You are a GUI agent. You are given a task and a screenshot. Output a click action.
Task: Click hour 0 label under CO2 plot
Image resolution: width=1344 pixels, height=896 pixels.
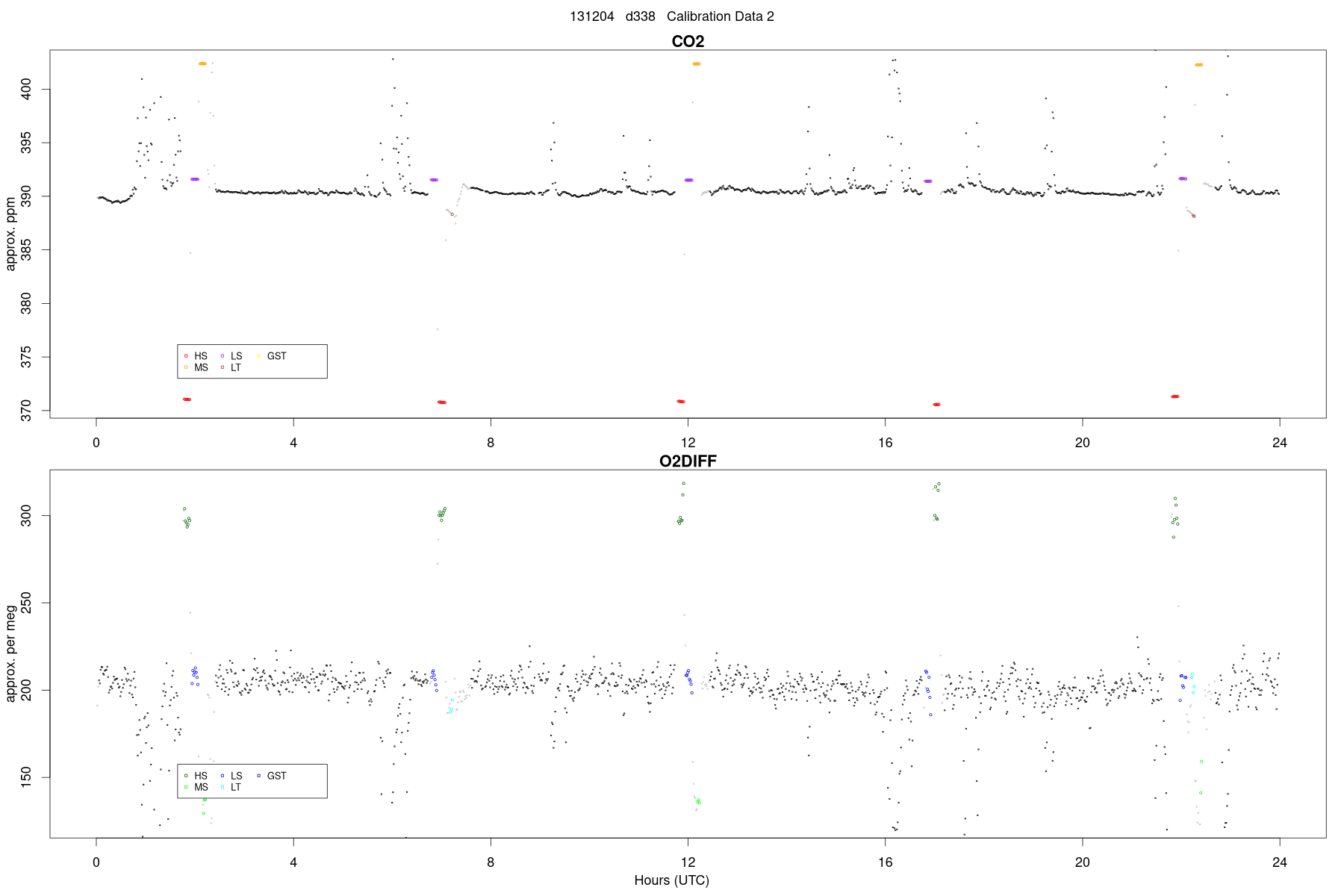[x=96, y=443]
